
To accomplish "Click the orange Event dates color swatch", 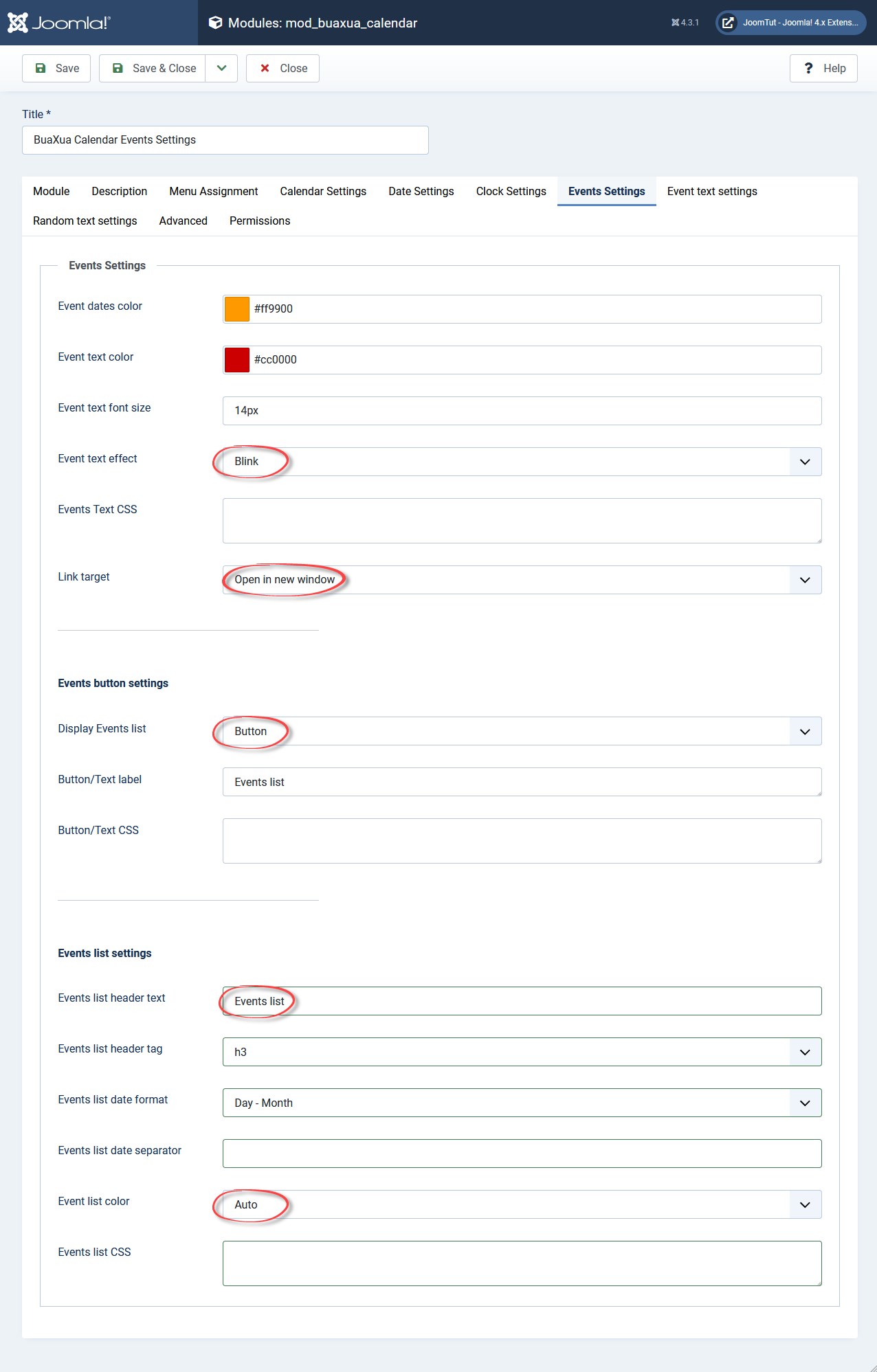I will click(237, 309).
